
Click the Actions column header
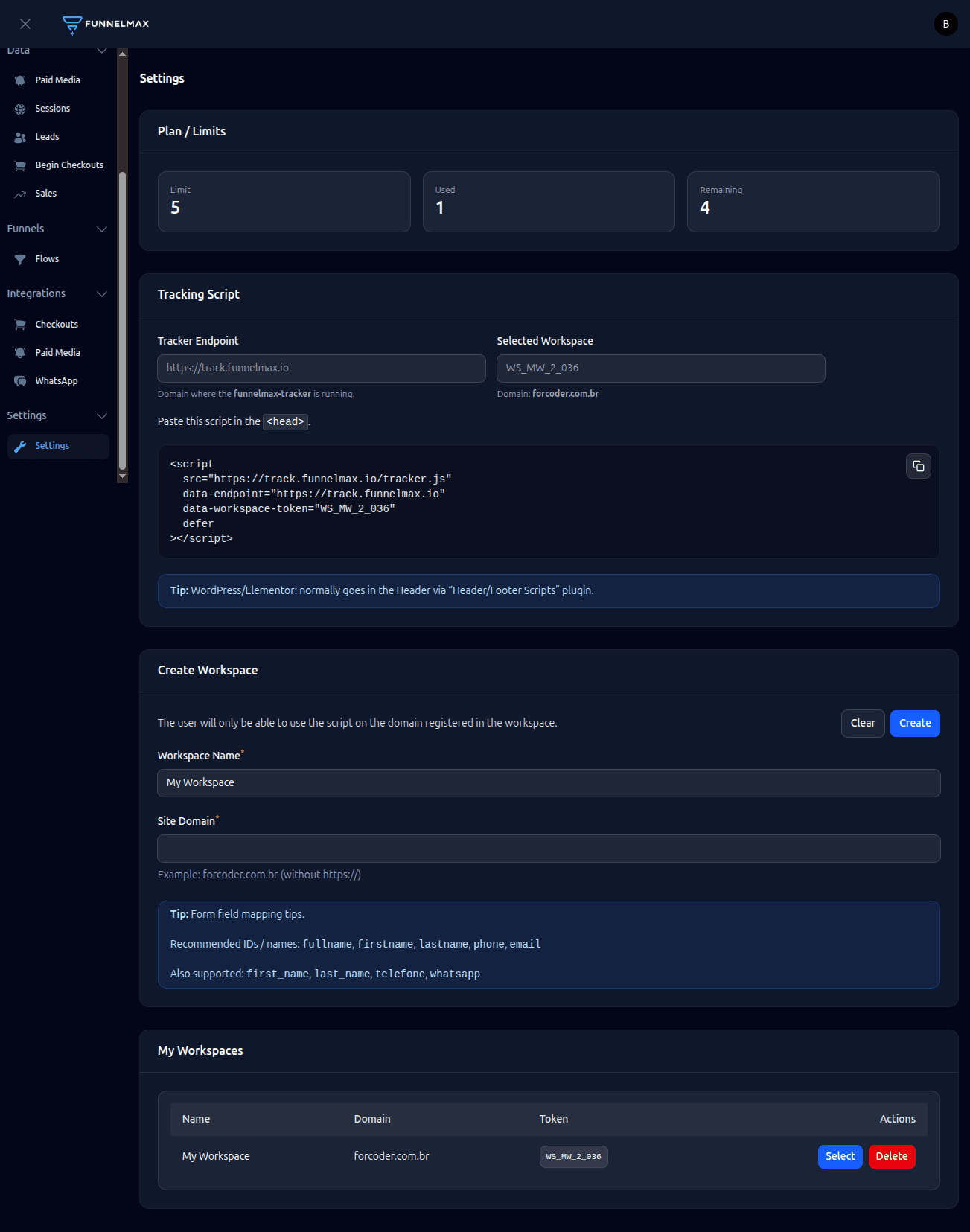pyautogui.click(x=898, y=1120)
